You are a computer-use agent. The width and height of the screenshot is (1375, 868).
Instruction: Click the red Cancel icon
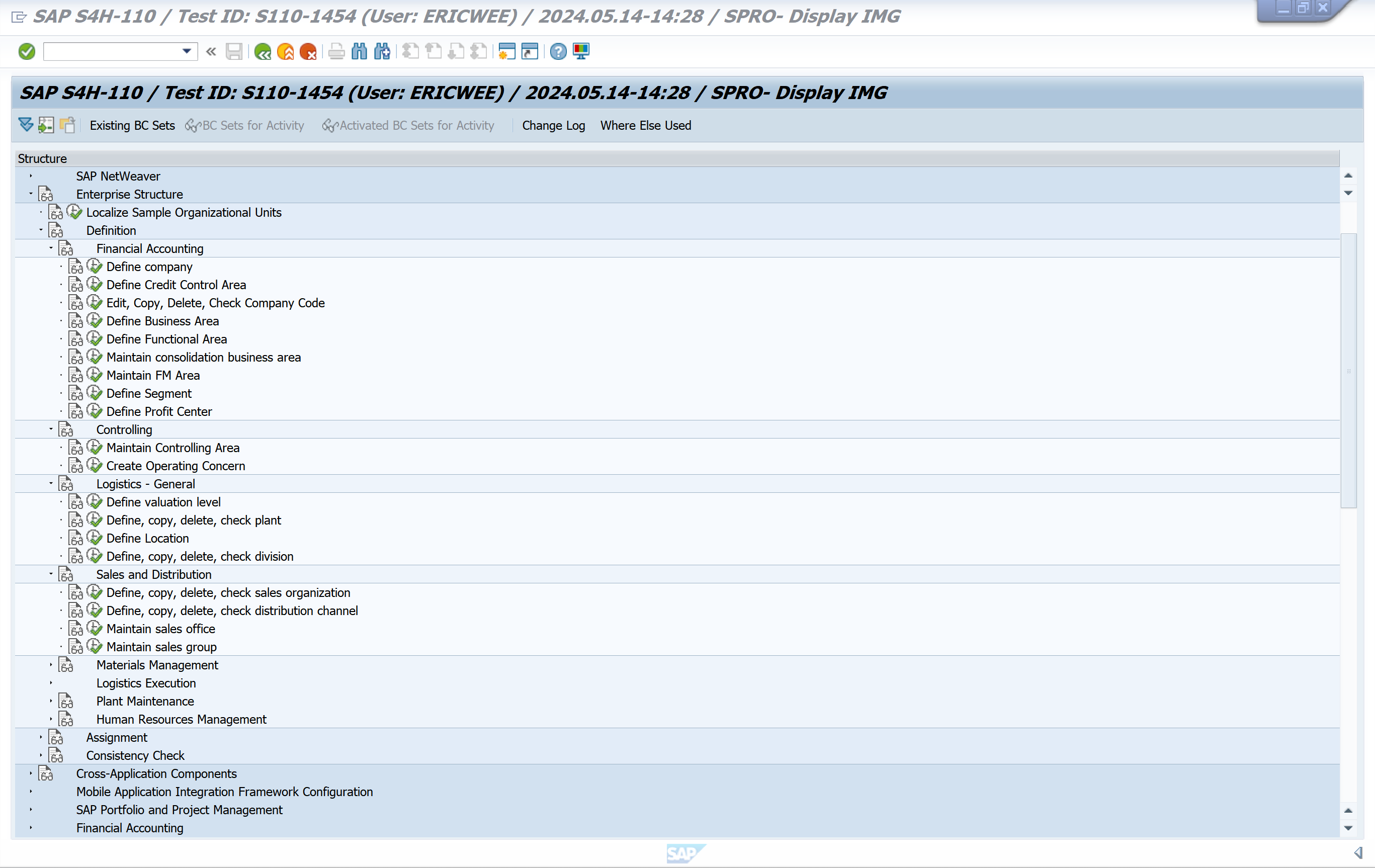pyautogui.click(x=308, y=51)
